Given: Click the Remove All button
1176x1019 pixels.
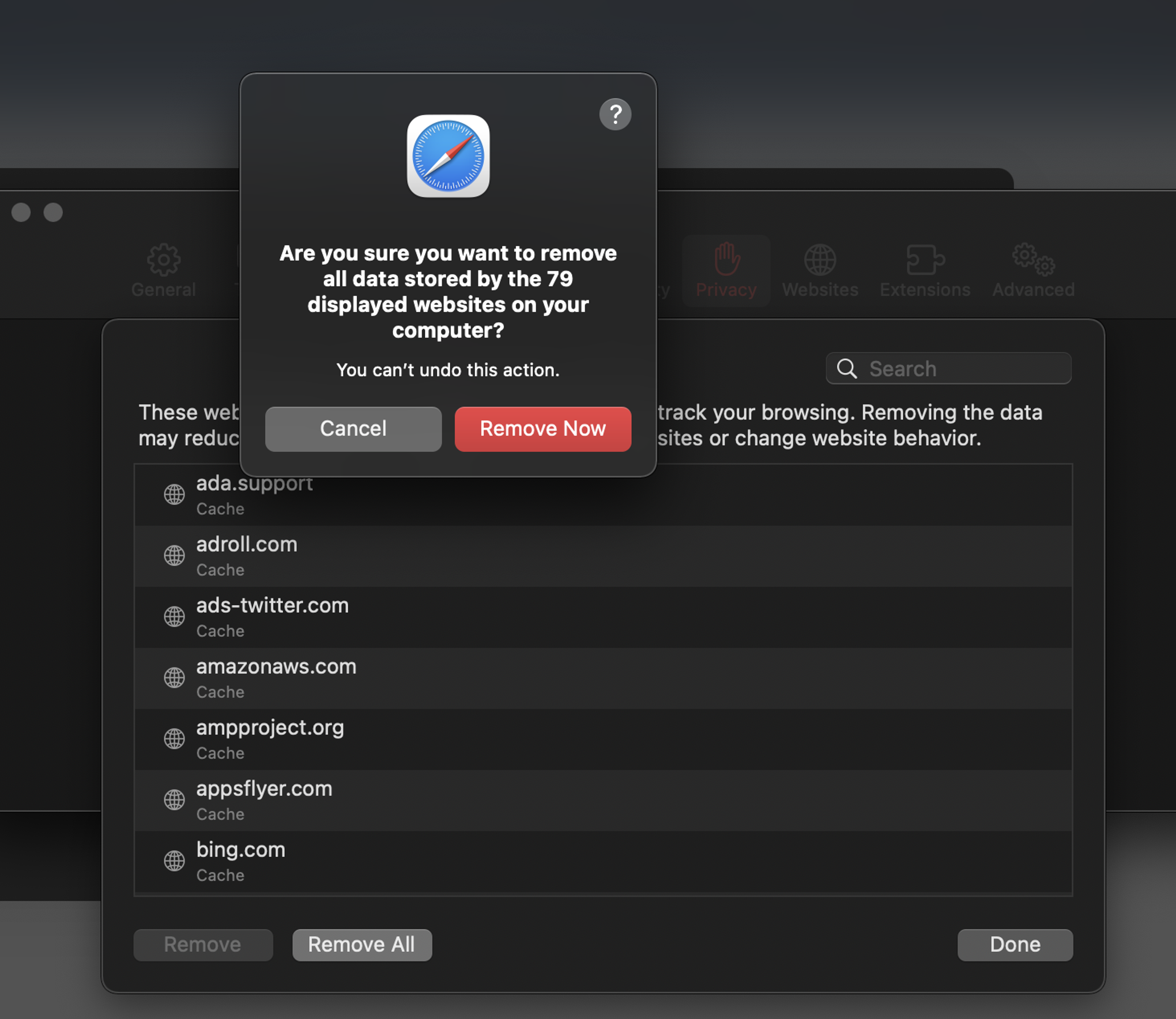Looking at the screenshot, I should [x=362, y=945].
